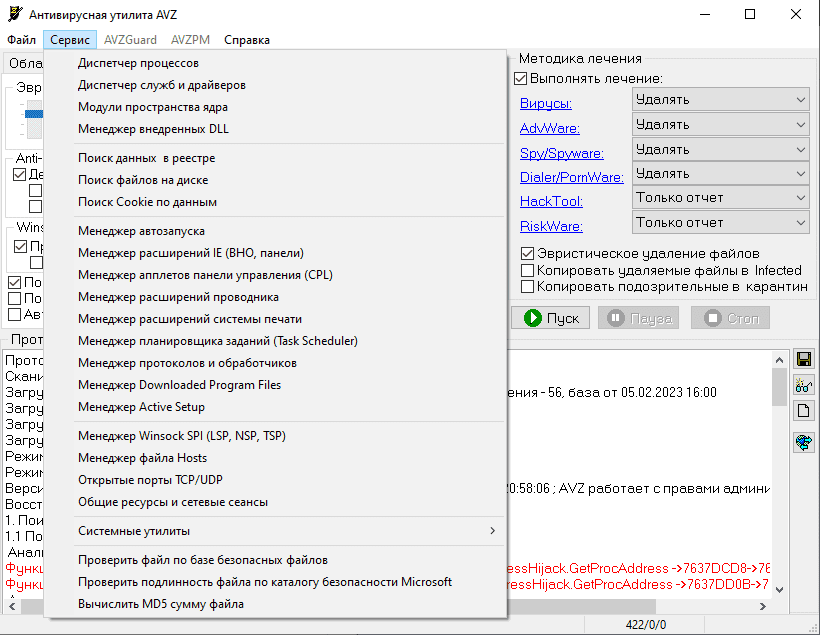Open the glasses view protocol icon
The height and width of the screenshot is (635, 820).
(804, 385)
